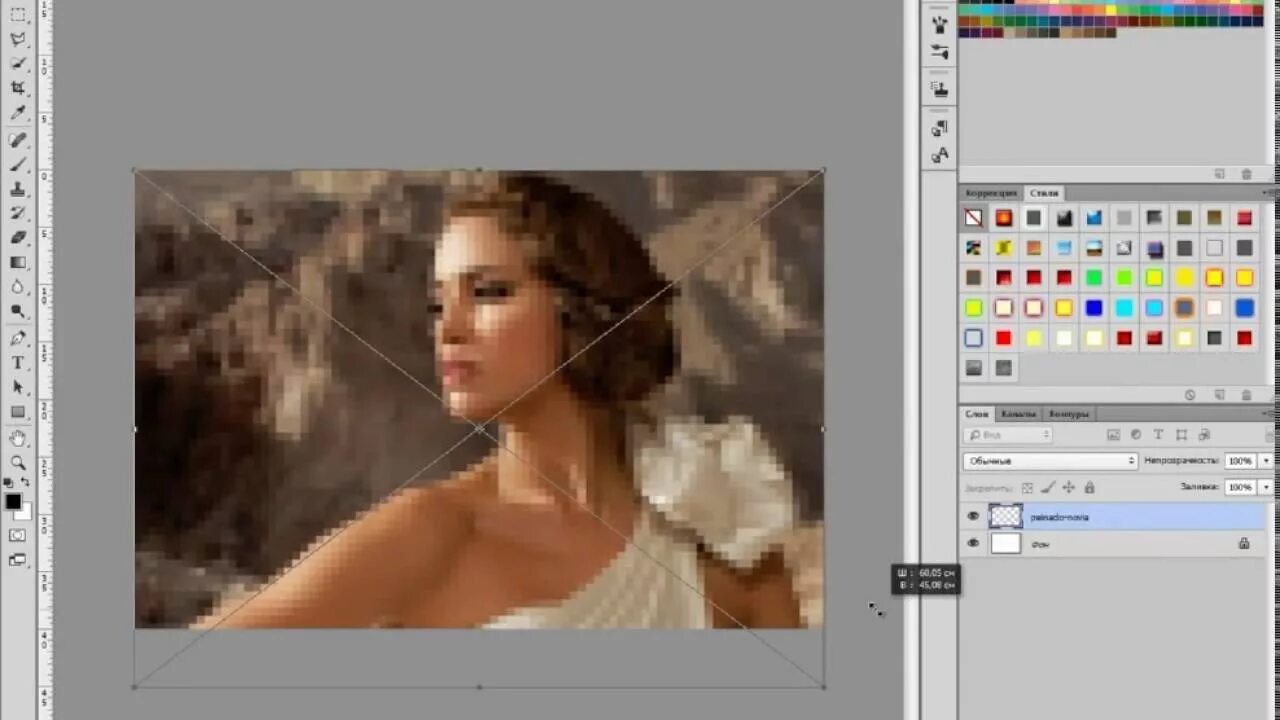1280x720 pixels.
Task: Delete swatch using Swatches trash icon
Action: 1246,173
